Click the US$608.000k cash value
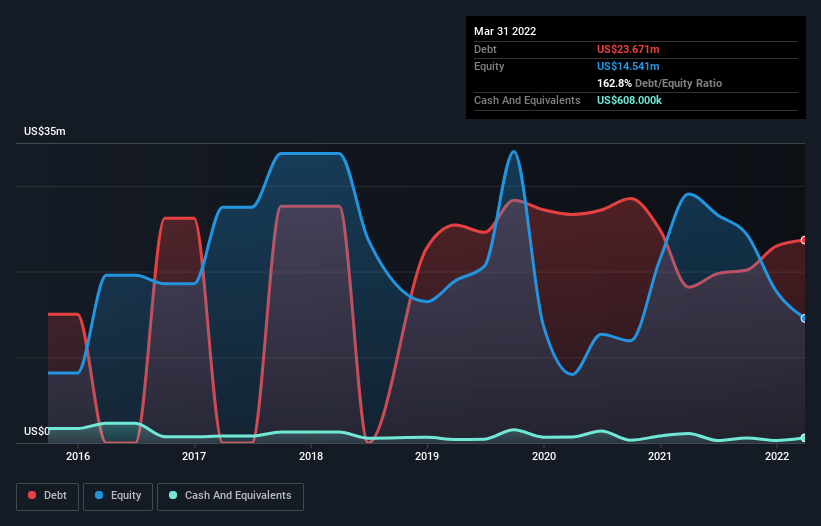 (x=629, y=100)
